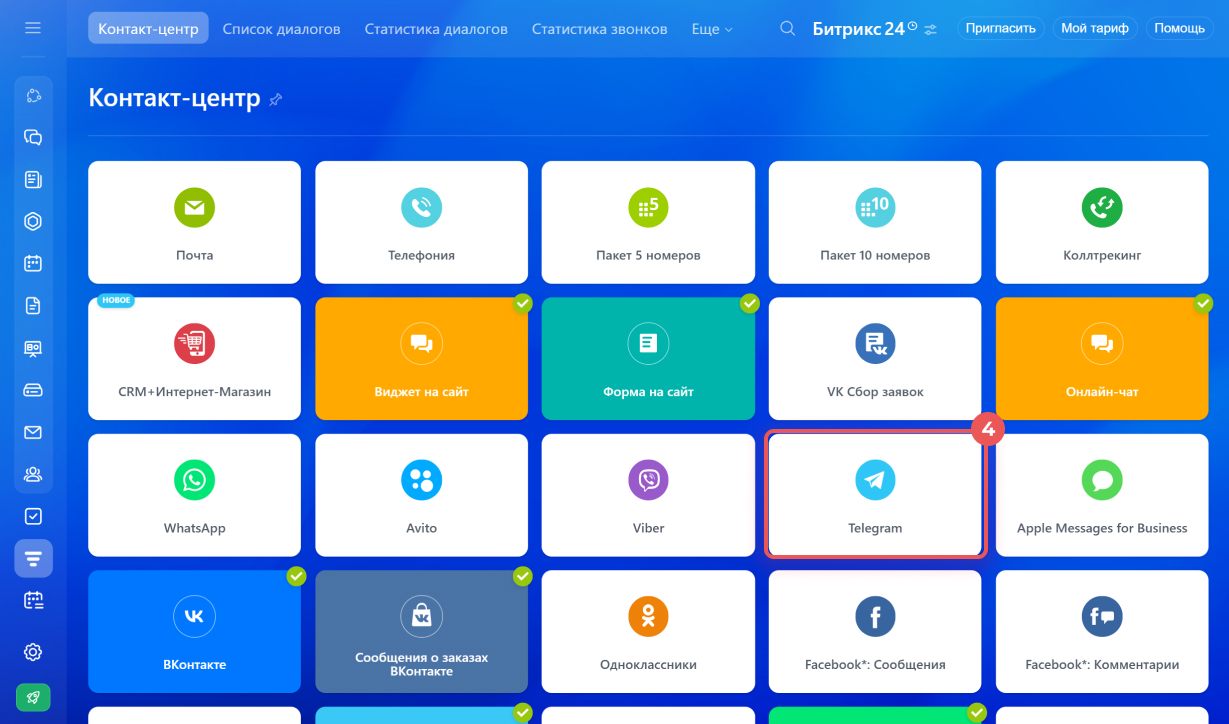Select the CRM funnel icon in sidebar
Viewport: 1229px width, 724px height.
point(33,558)
